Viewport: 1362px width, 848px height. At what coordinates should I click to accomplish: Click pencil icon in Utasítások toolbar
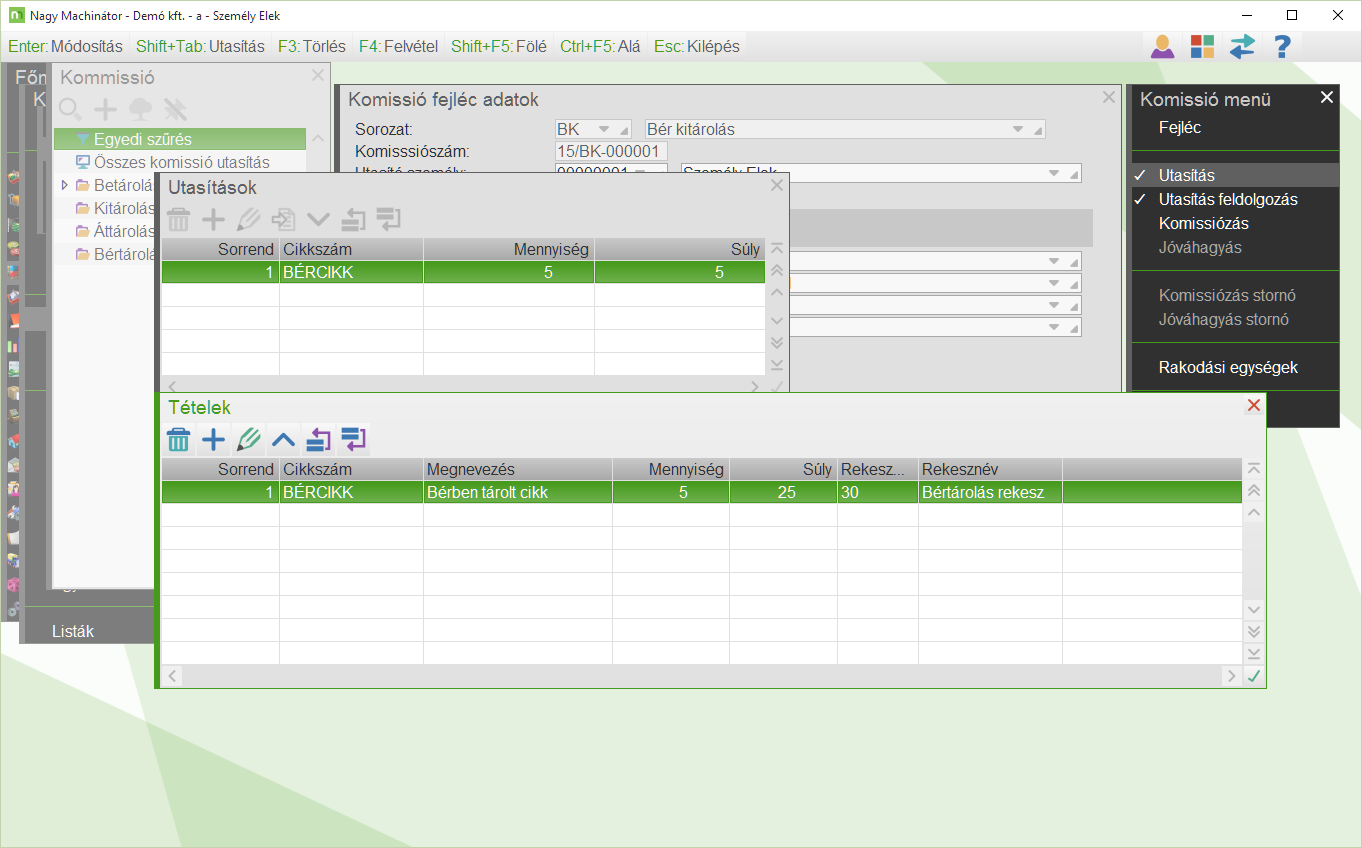pos(249,219)
